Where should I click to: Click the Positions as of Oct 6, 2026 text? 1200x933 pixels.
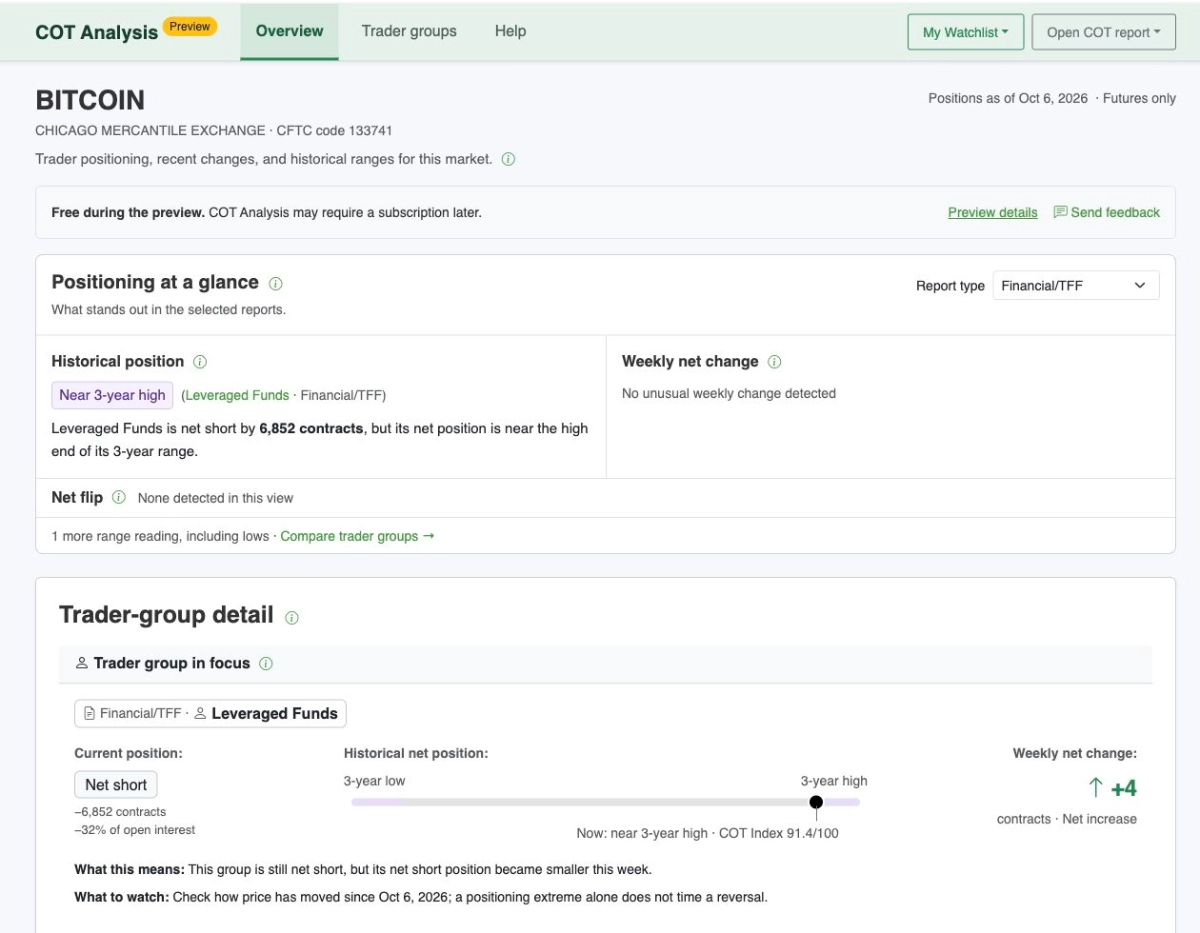pyautogui.click(x=1008, y=98)
